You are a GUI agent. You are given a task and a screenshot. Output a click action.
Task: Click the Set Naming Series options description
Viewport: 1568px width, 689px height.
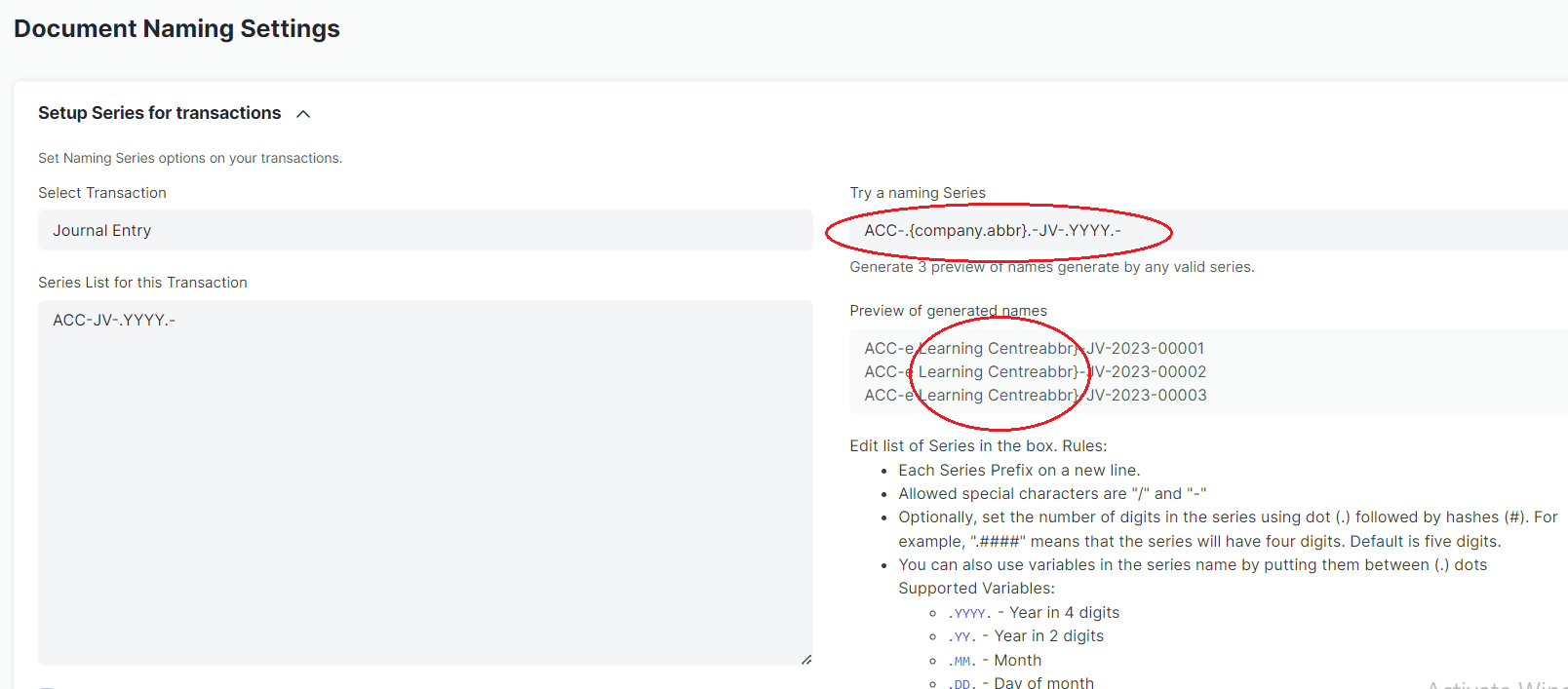click(x=190, y=158)
